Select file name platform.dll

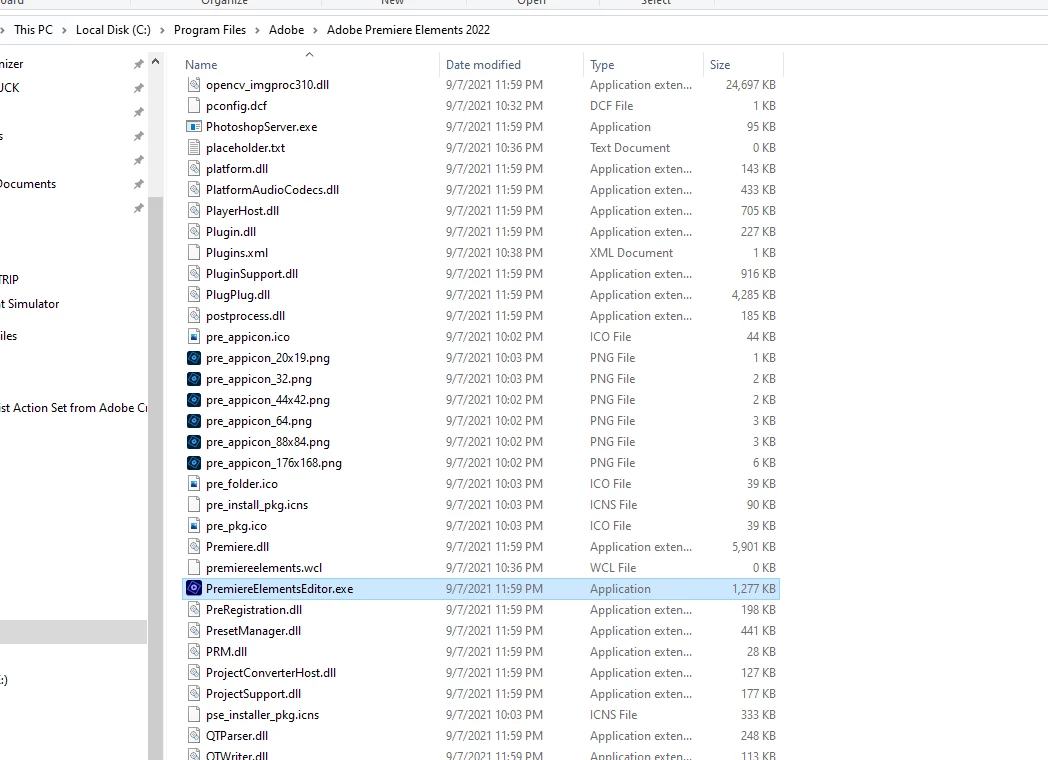[237, 168]
